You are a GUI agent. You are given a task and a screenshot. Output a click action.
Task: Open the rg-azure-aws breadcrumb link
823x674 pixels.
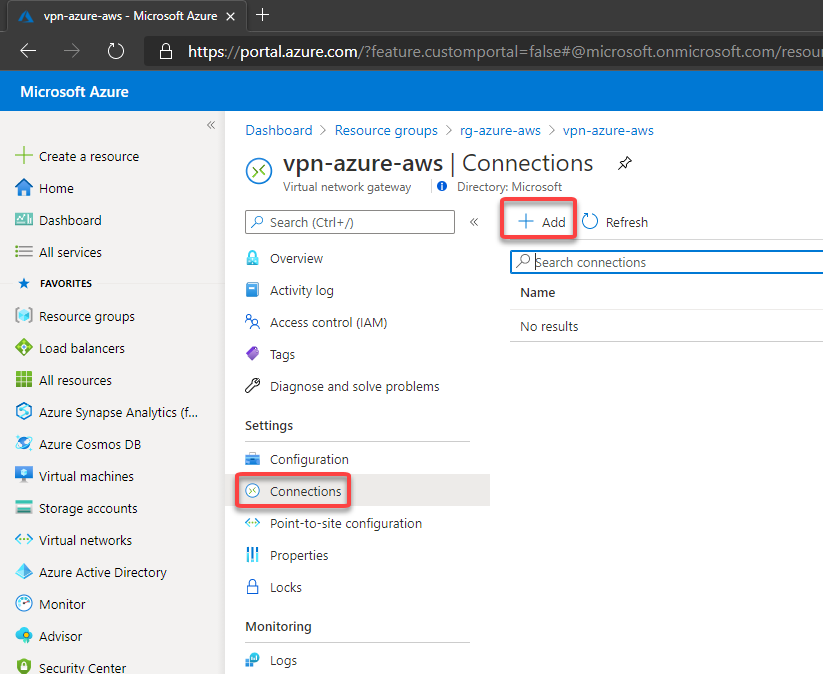pyautogui.click(x=500, y=130)
